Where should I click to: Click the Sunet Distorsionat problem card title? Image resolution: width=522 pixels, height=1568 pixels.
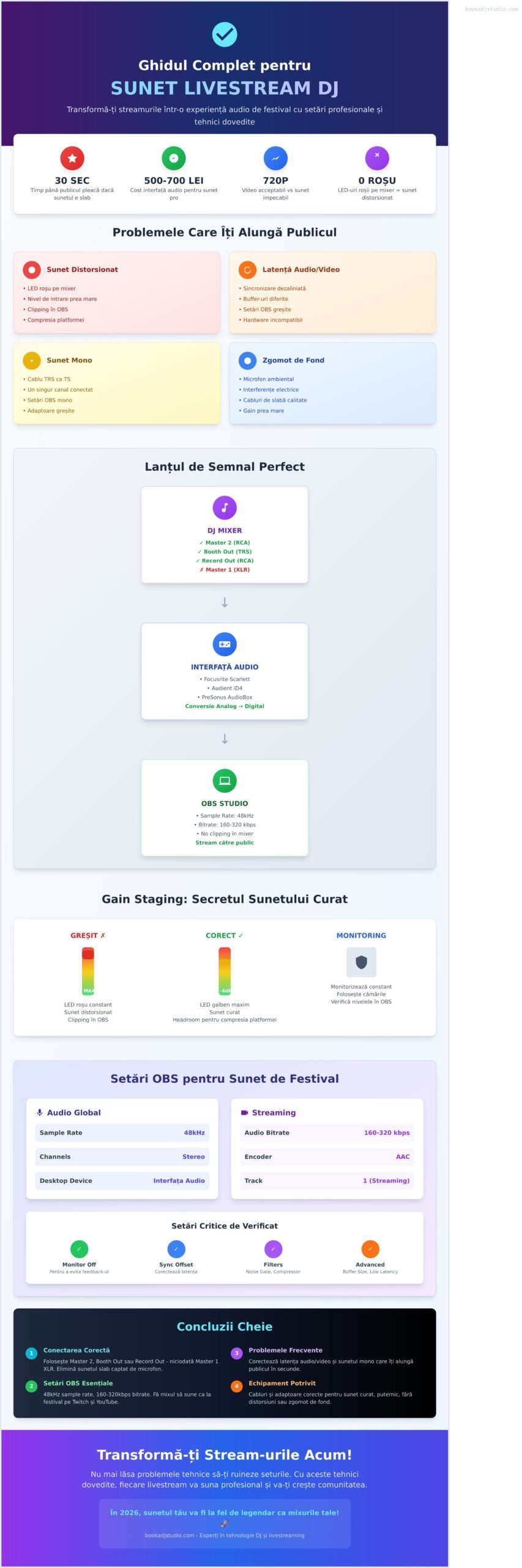pos(82,269)
